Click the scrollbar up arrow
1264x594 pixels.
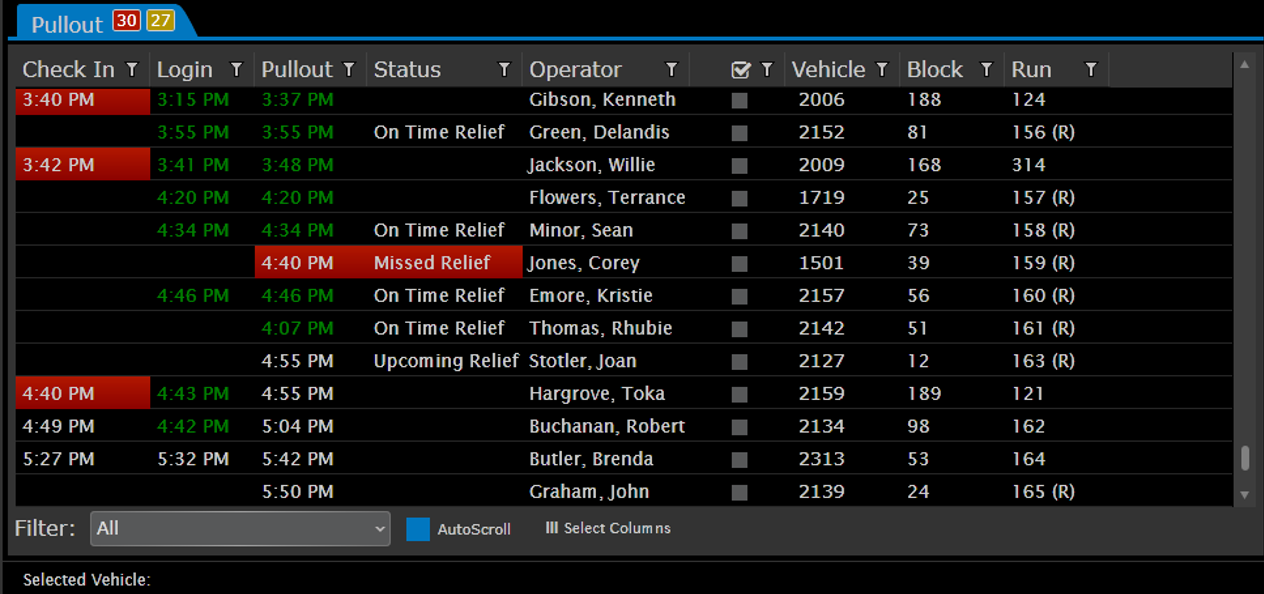pos(1245,64)
